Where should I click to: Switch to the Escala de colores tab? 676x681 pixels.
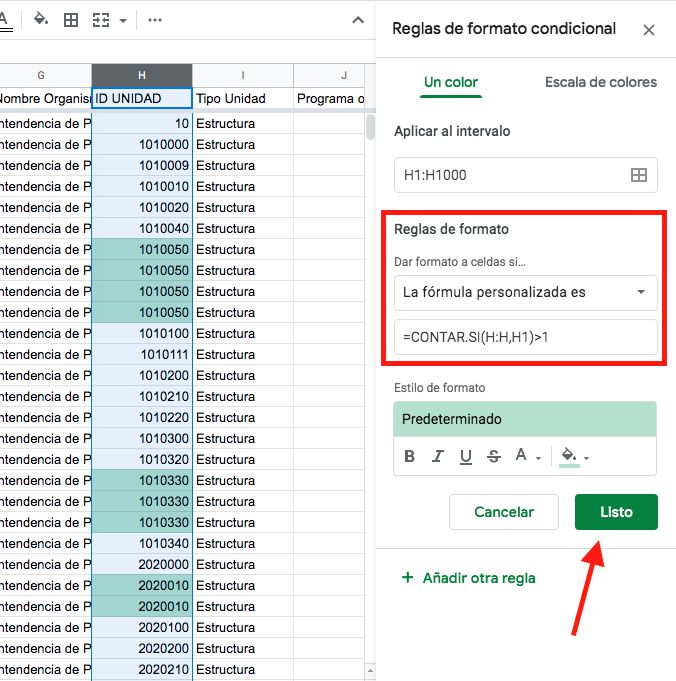tap(601, 82)
